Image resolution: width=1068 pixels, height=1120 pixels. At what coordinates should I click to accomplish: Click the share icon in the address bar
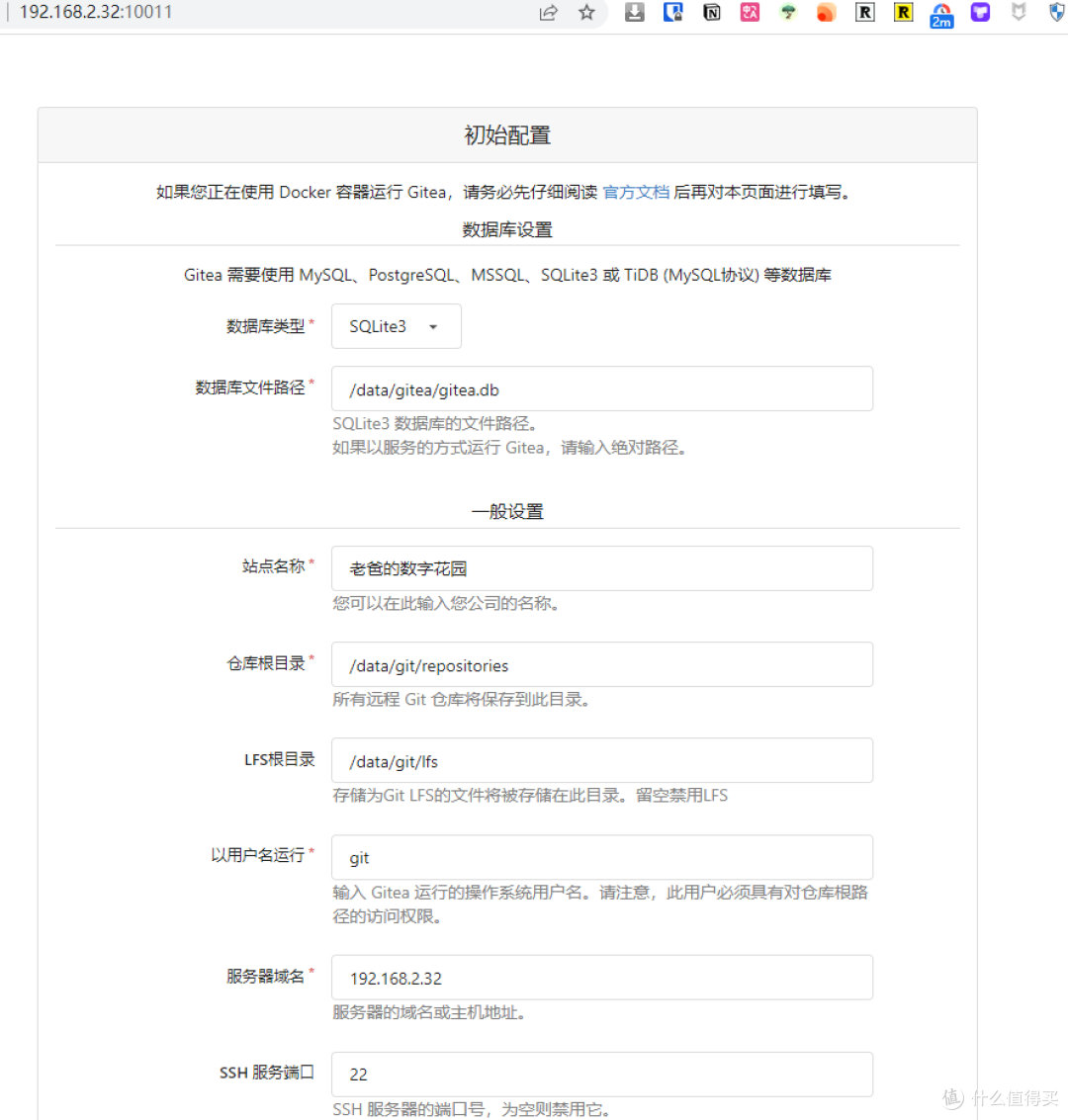click(548, 13)
